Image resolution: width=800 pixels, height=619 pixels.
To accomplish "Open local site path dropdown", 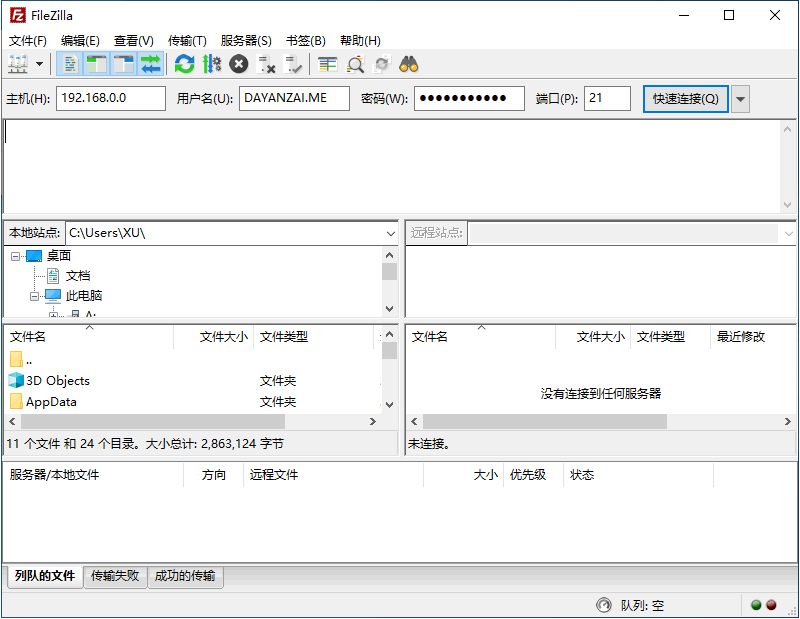I will pyautogui.click(x=390, y=234).
